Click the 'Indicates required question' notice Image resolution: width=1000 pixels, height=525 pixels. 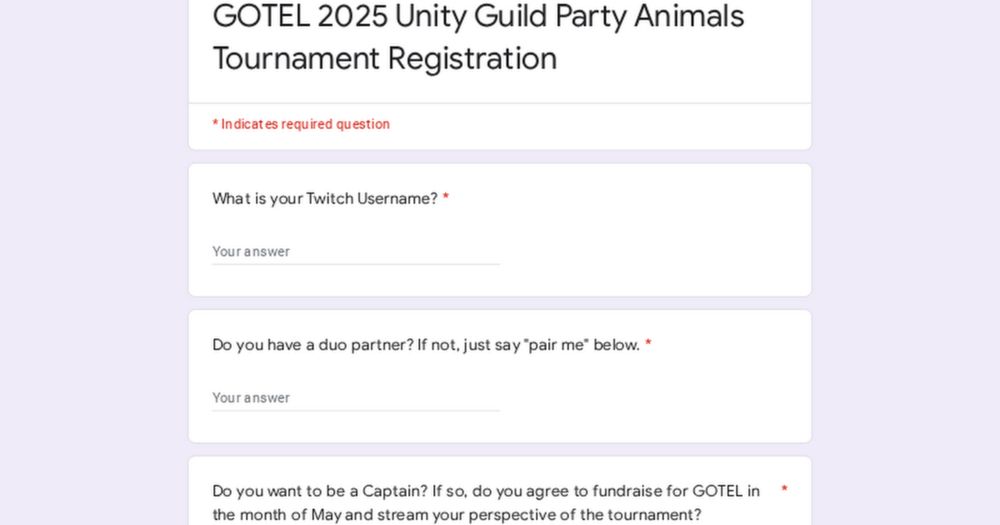pyautogui.click(x=301, y=124)
